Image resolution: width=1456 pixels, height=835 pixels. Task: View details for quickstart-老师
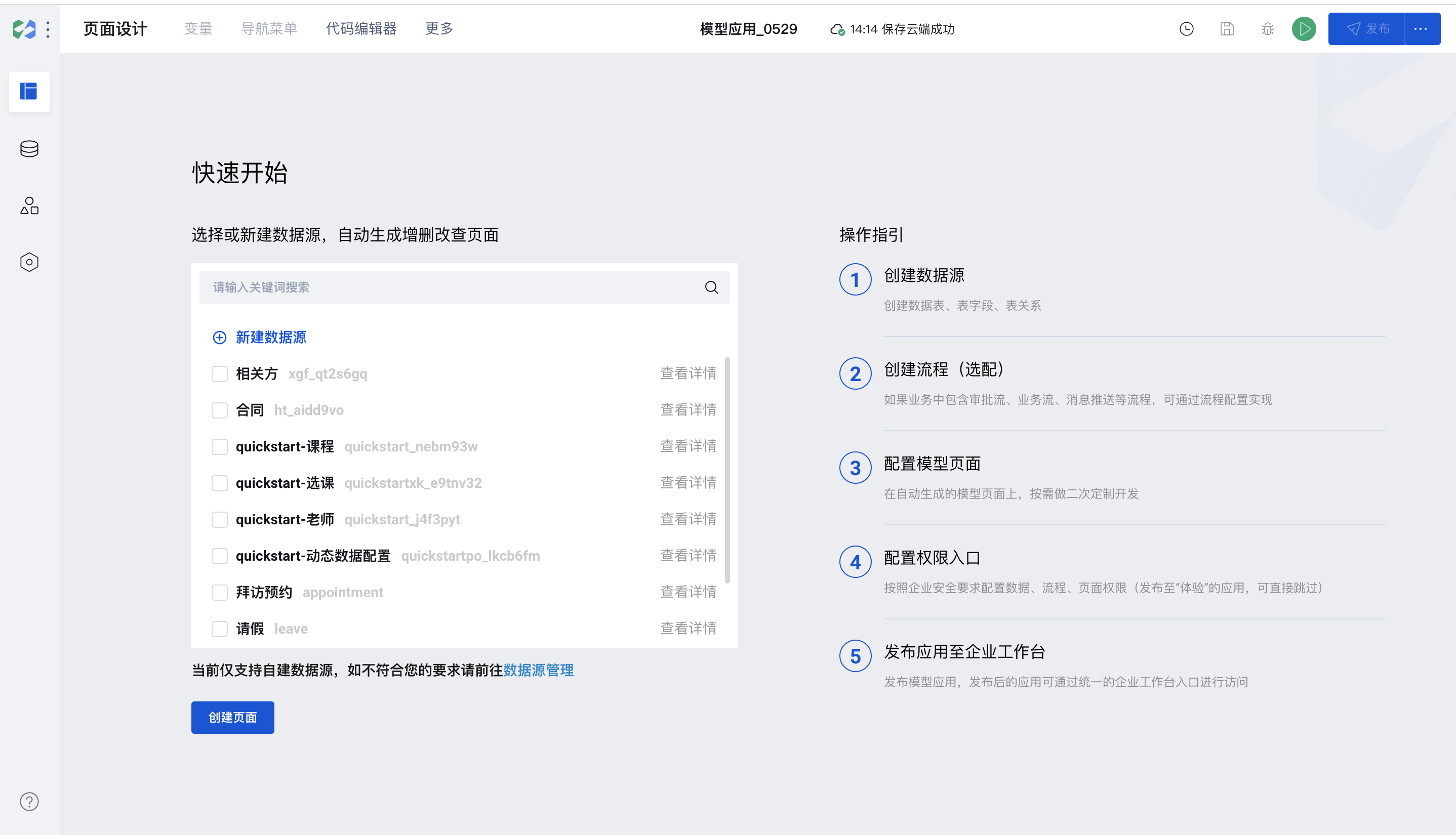[689, 519]
